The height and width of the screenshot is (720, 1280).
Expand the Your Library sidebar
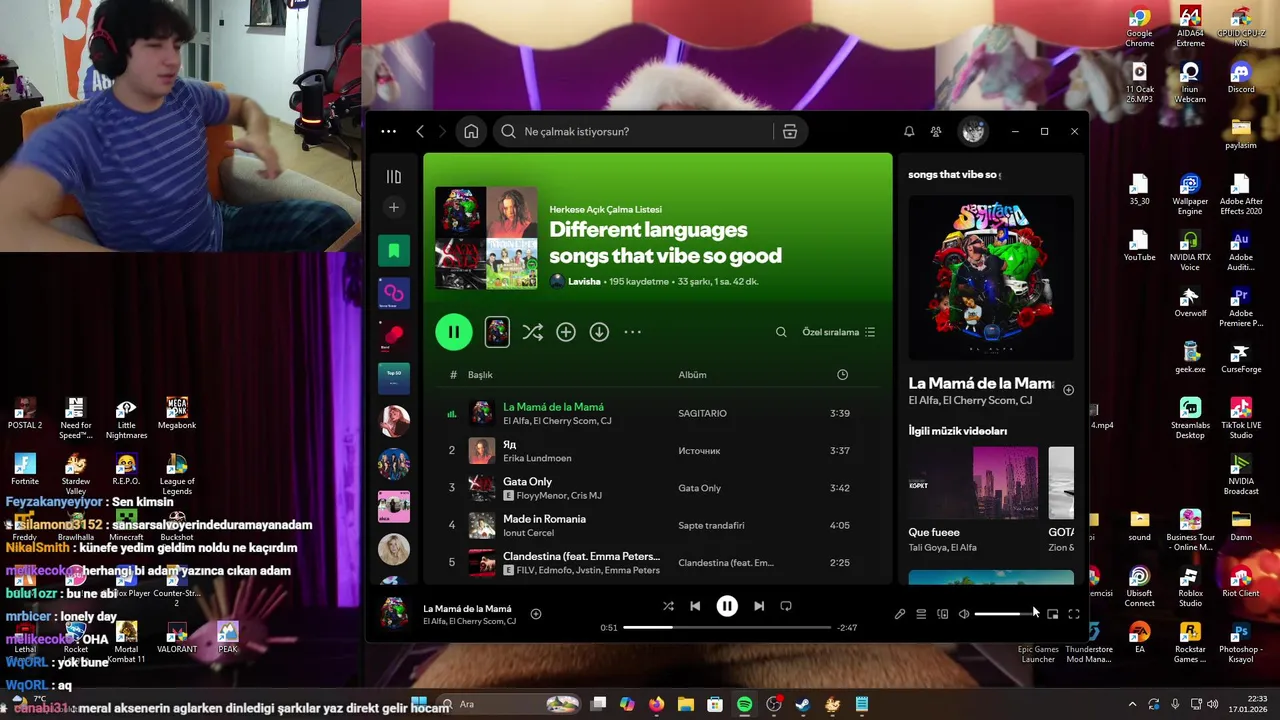click(x=394, y=177)
